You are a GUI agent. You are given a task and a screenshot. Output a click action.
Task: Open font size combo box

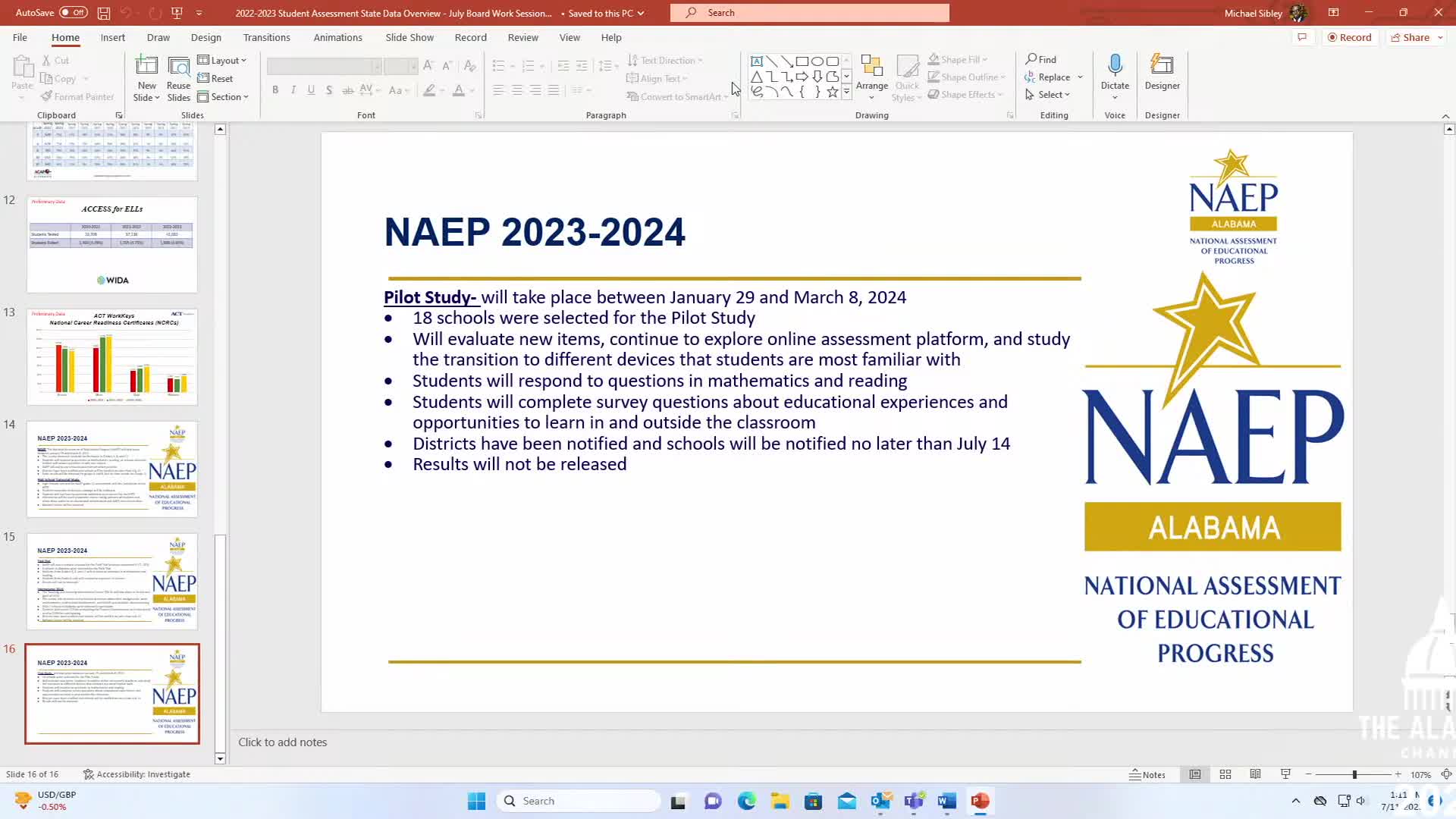point(400,66)
